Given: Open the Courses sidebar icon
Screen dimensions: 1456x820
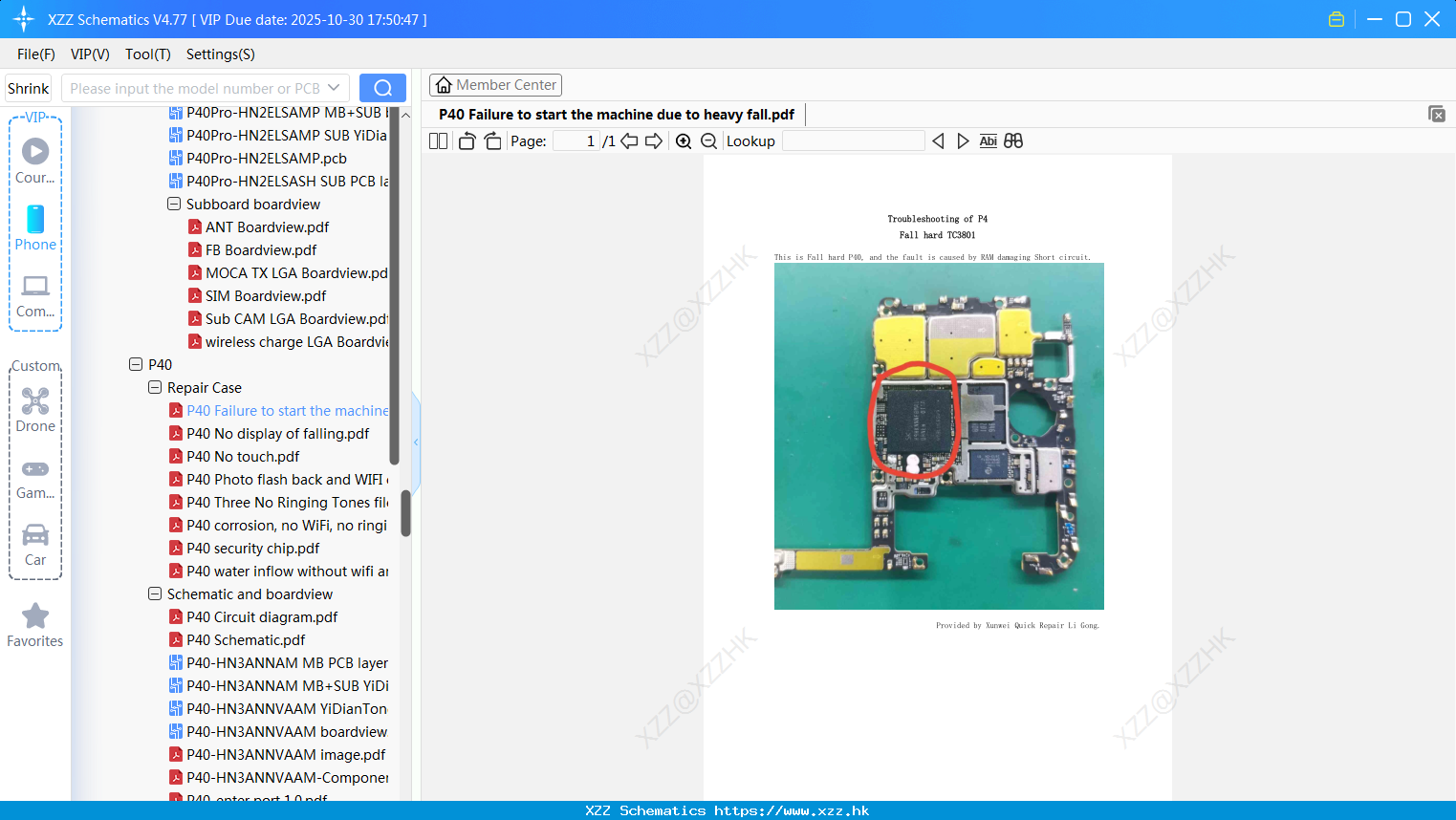Looking at the screenshot, I should [x=35, y=162].
